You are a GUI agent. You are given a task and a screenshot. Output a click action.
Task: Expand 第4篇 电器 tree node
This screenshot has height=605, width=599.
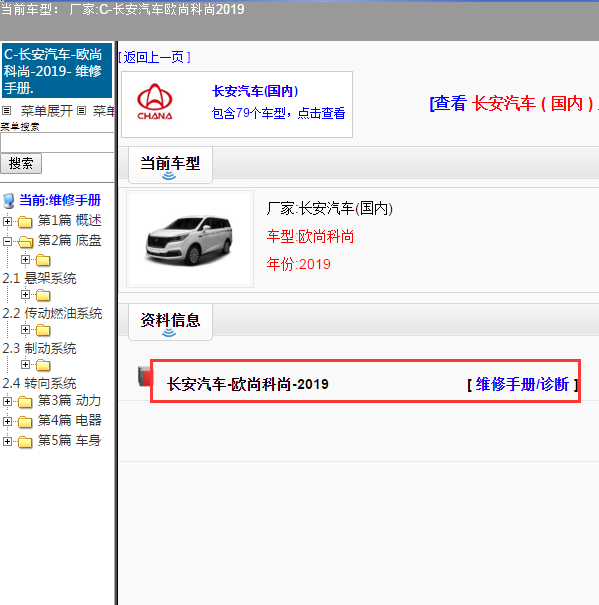tap(7, 421)
